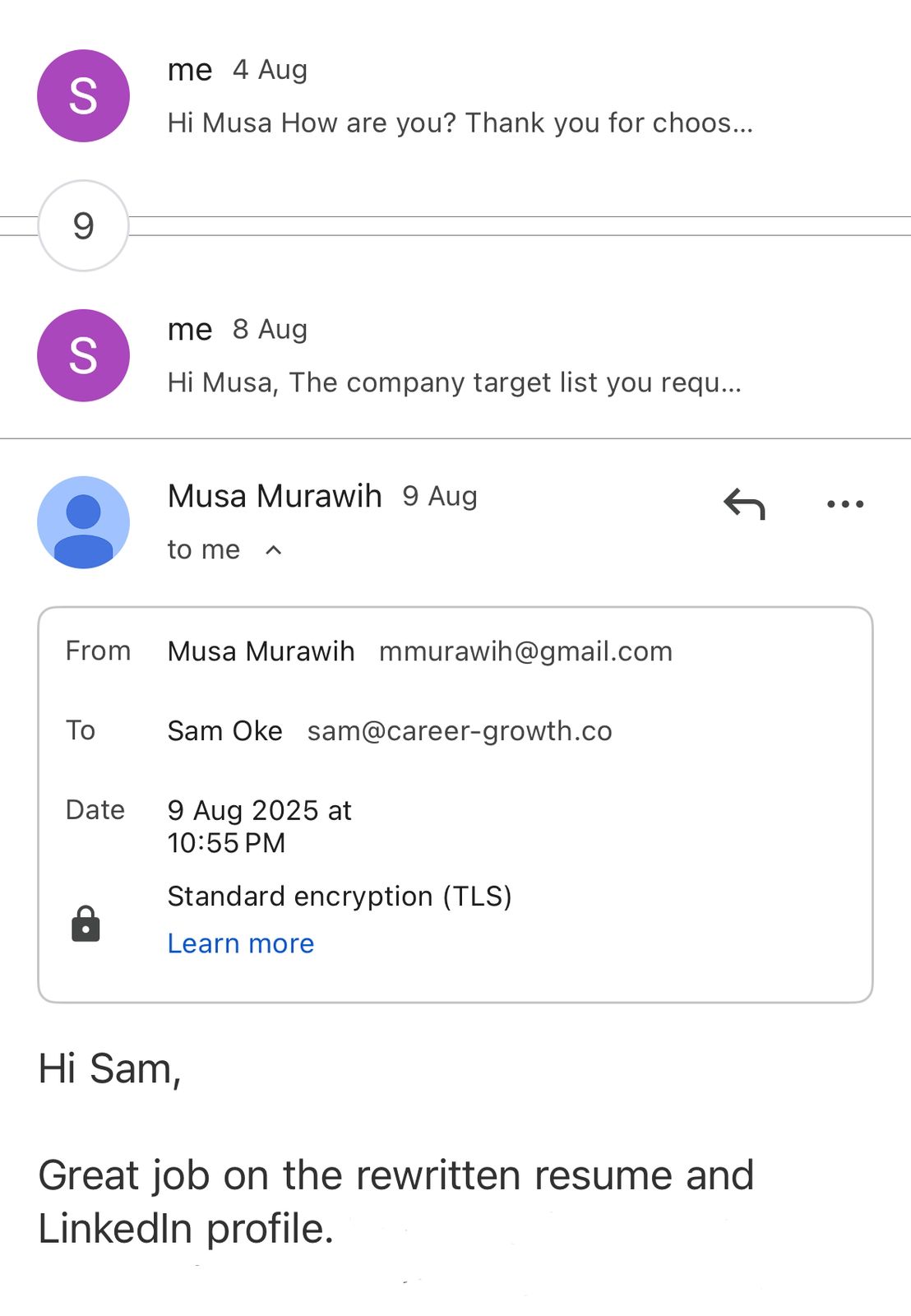
Task: Collapse recipient details with the chevron
Action: pos(274,550)
